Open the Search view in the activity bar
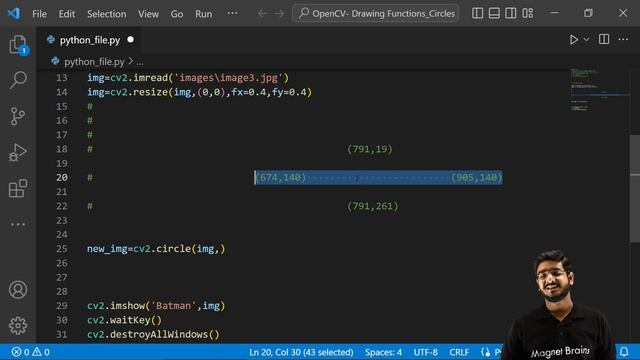Viewport: 640px width, 360px height. tap(18, 80)
